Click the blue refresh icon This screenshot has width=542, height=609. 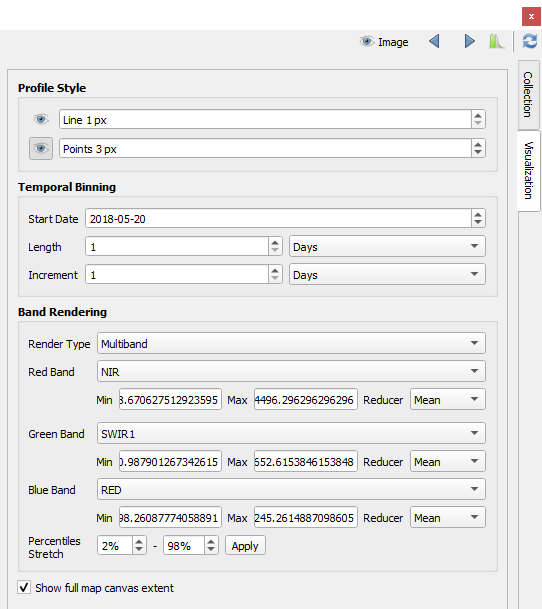click(x=530, y=41)
